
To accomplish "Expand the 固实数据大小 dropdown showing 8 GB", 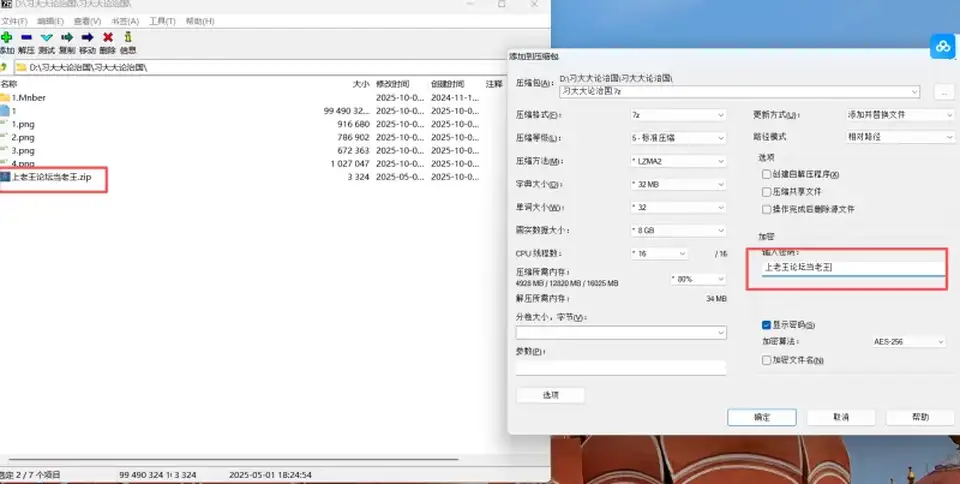I will (678, 231).
